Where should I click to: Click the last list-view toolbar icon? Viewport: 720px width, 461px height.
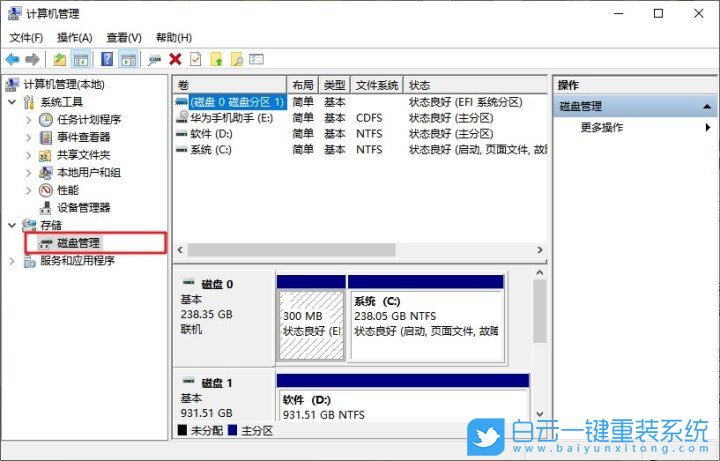256,59
